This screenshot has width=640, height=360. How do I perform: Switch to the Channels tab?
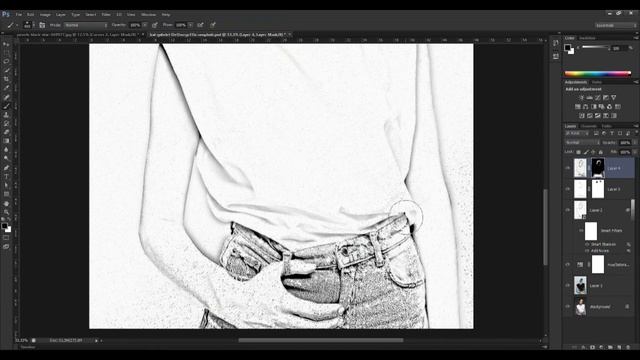(589, 126)
